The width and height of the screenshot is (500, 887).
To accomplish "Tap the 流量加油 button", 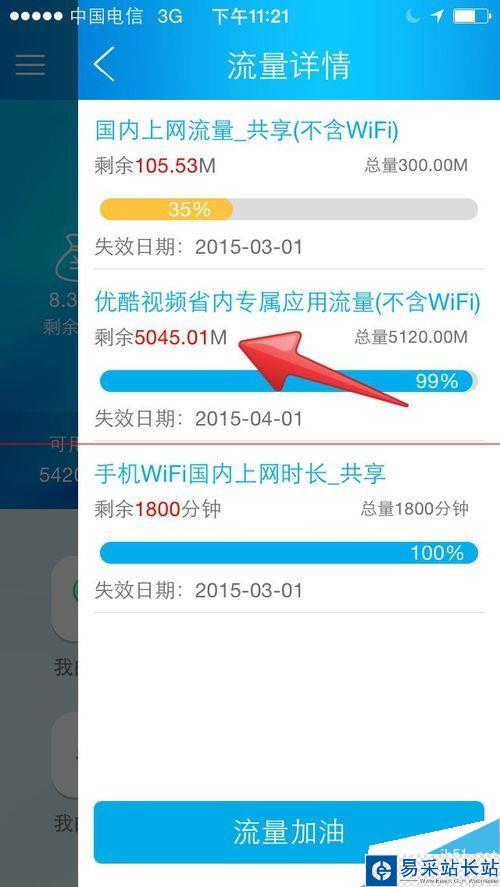I will click(288, 832).
